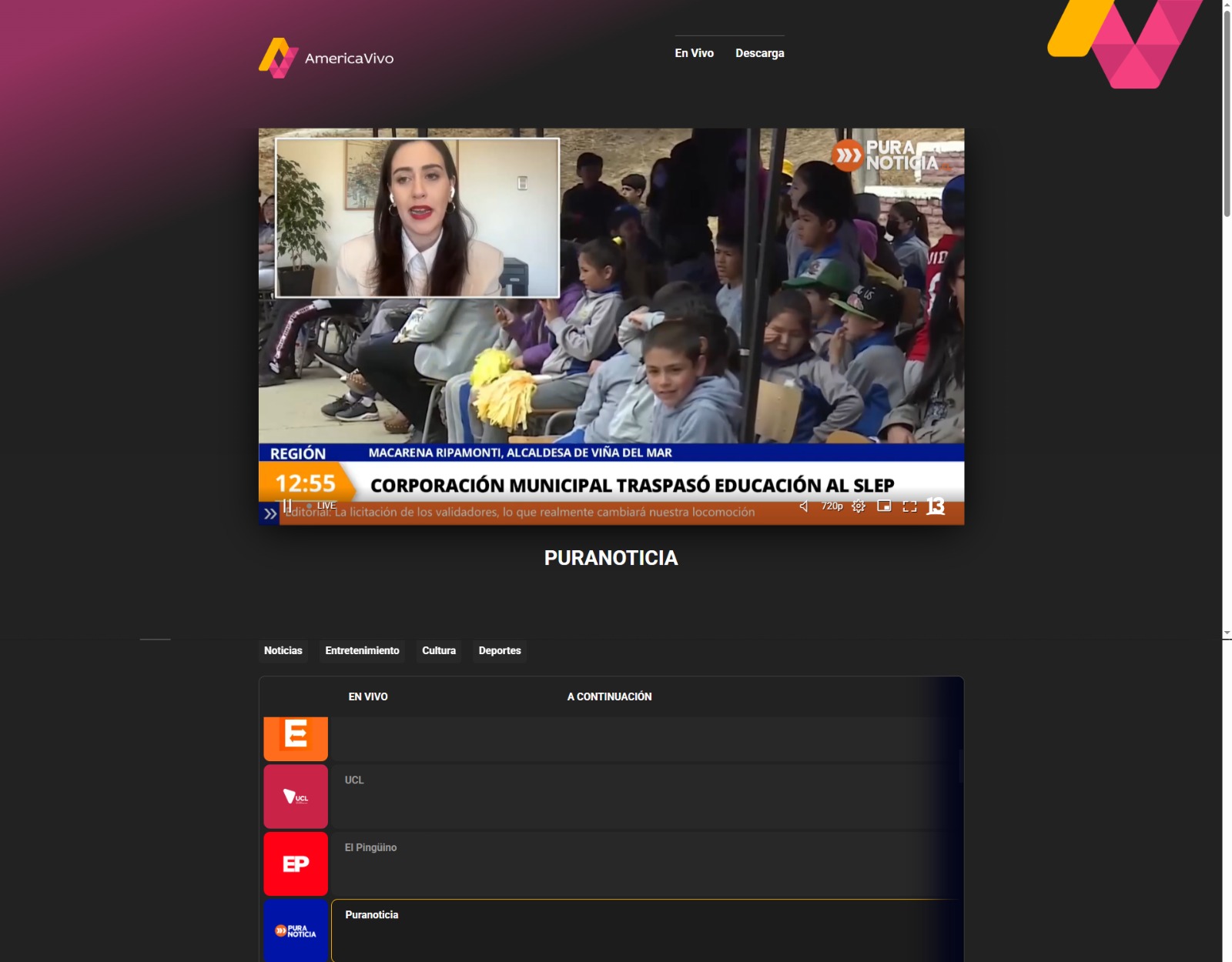Open the El Pingüino EP channel logo
This screenshot has width=1232, height=962.
(x=296, y=863)
